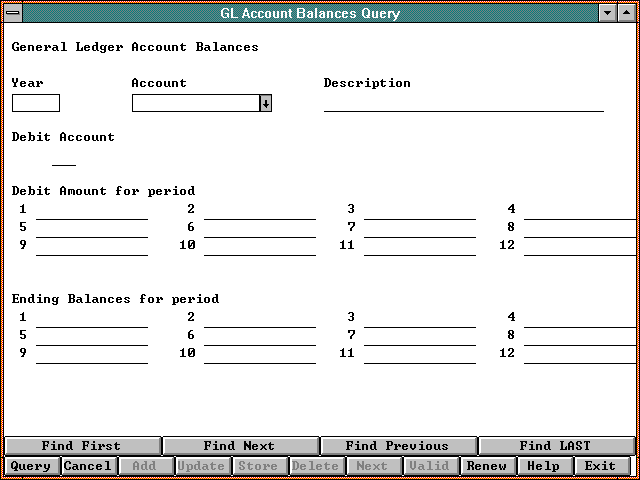Click the Cancel button

pos(88,466)
